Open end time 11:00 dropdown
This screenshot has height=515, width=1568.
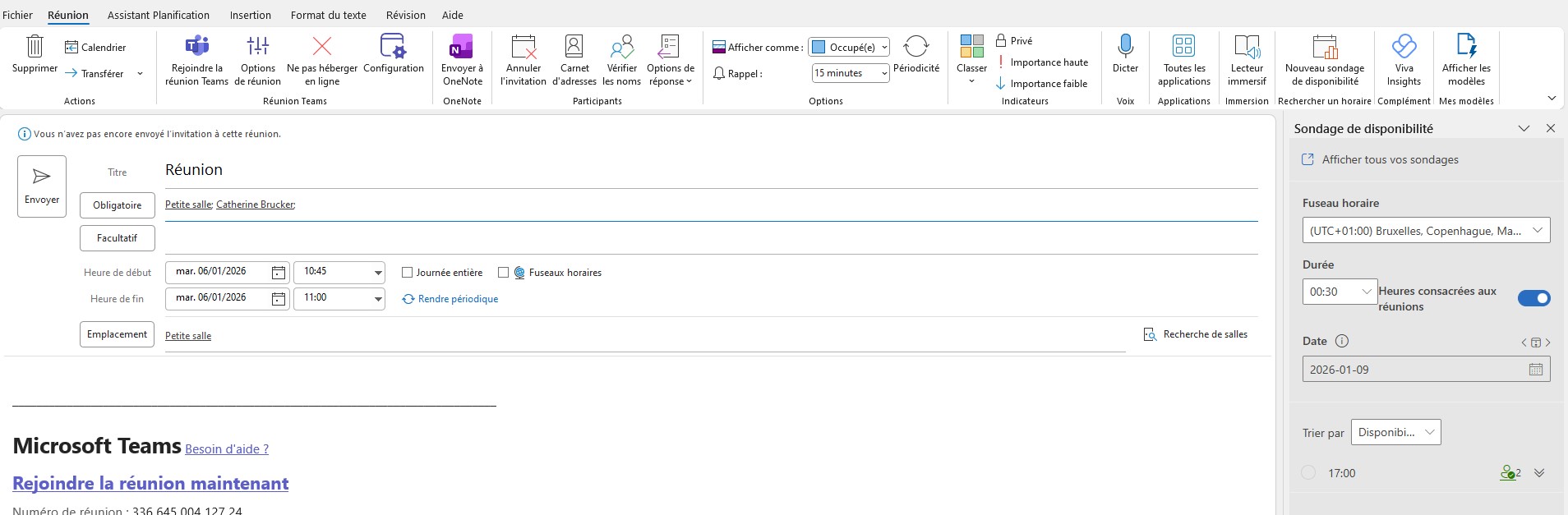[x=378, y=299]
